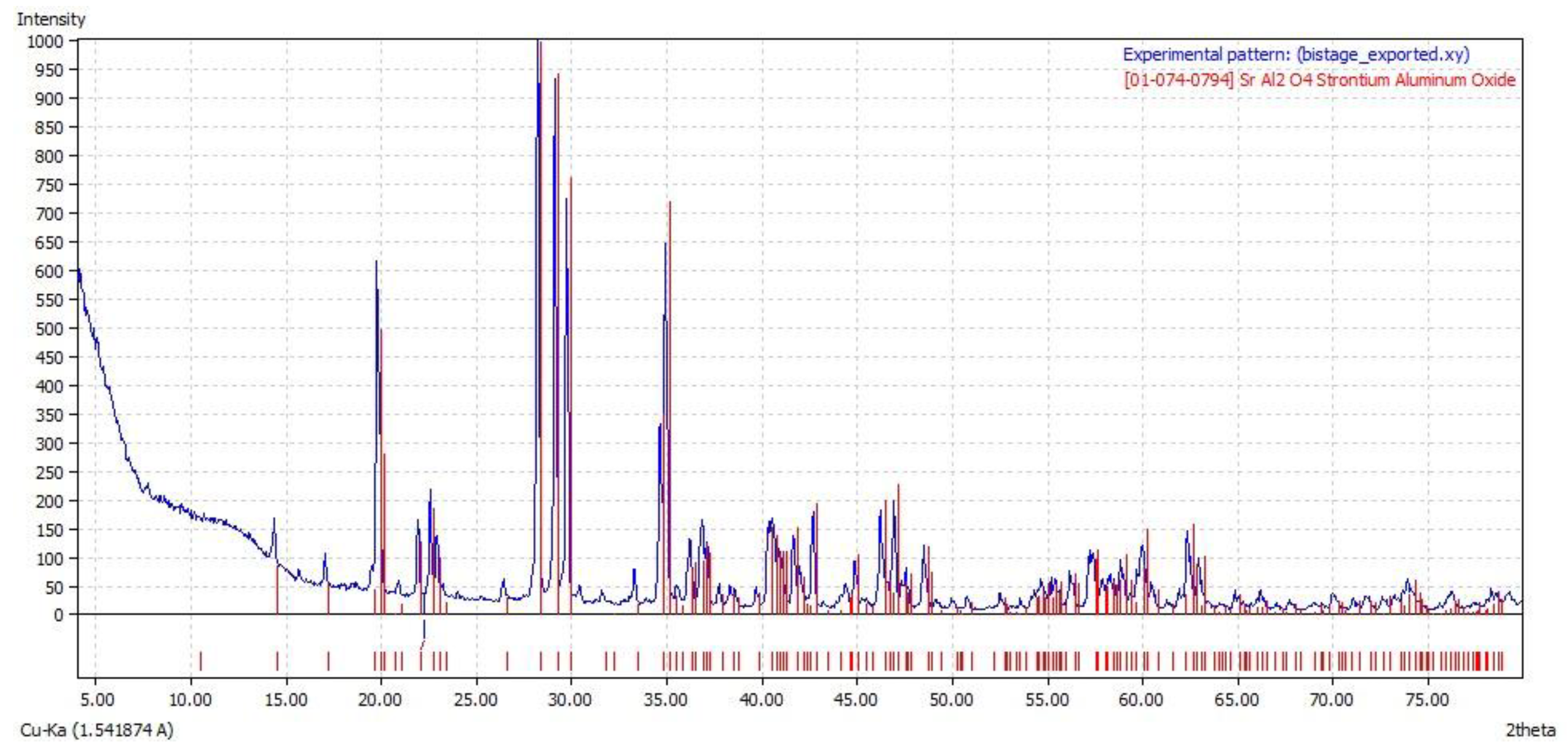Select the Sr Al2 O4 reference legend entry
Screen dimensions: 1568x751
(x=1319, y=80)
